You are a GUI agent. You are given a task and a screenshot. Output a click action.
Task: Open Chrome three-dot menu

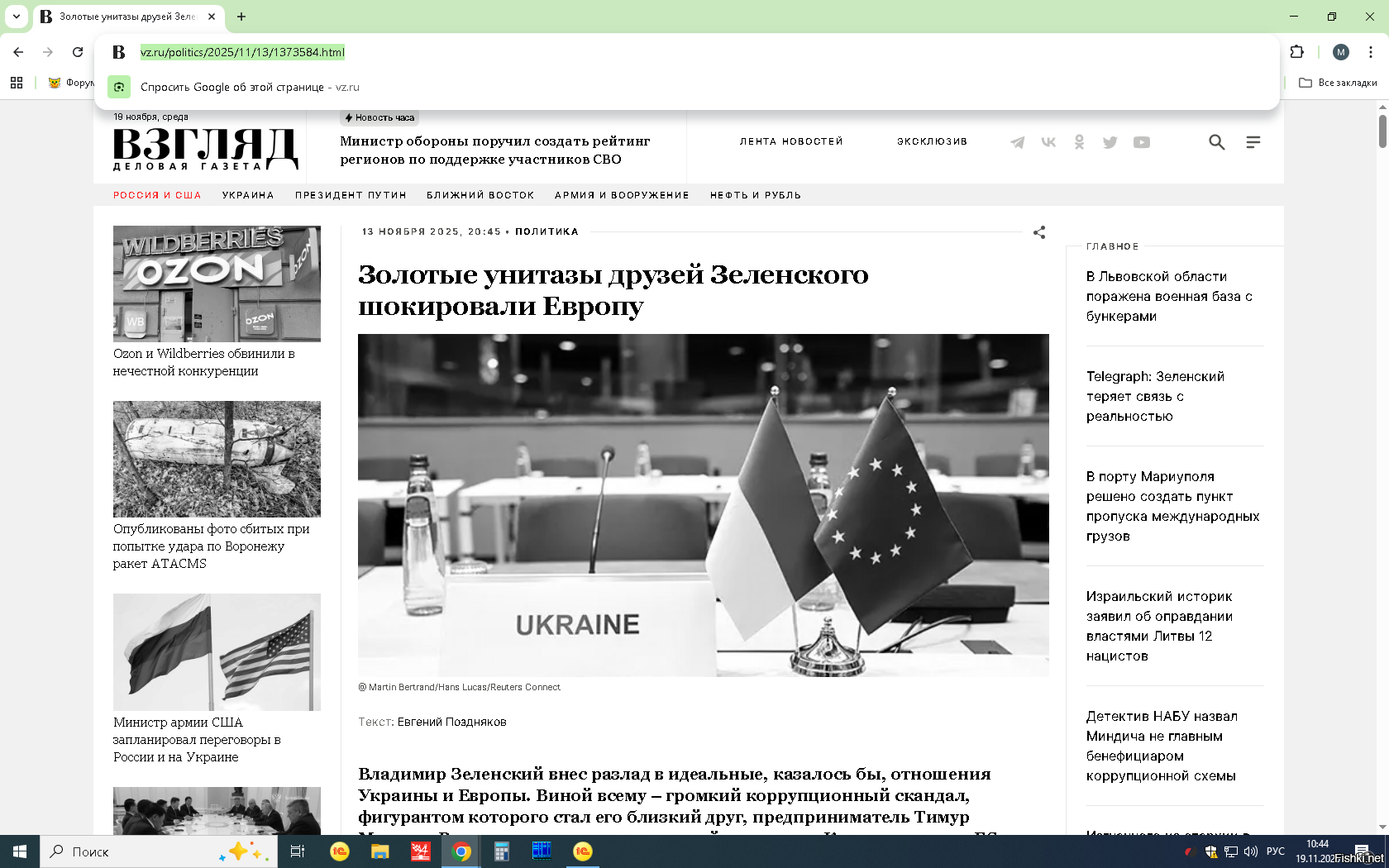coord(1371,52)
